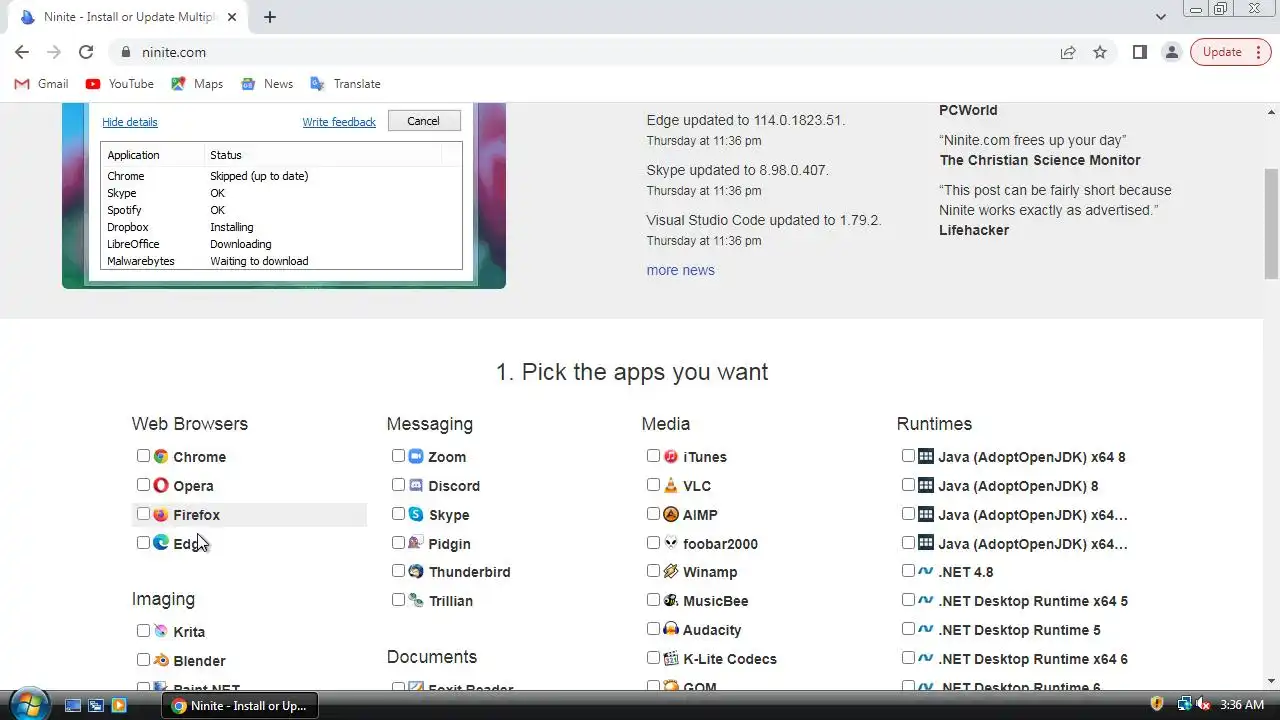Viewport: 1280px width, 720px height.
Task: Open the News bookmark
Action: (267, 84)
